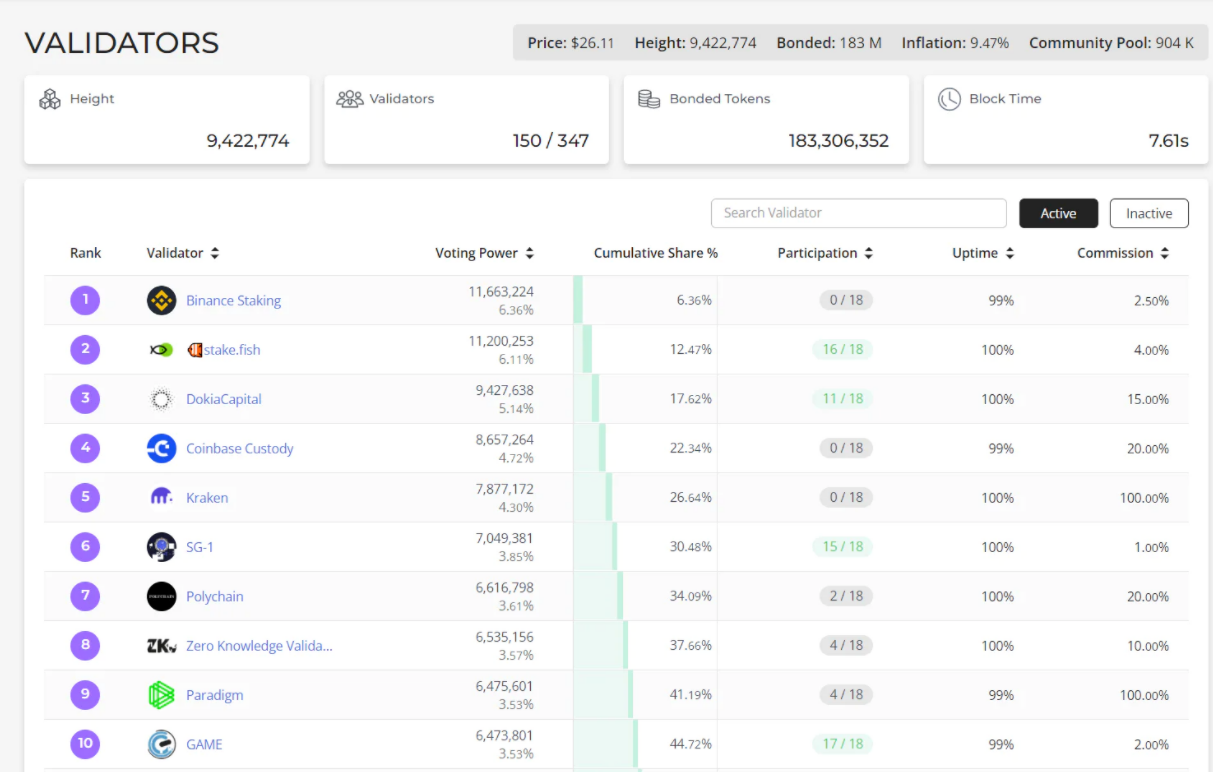Image resolution: width=1213 pixels, height=772 pixels.
Task: Click the Binance Staking logo icon
Action: [161, 300]
